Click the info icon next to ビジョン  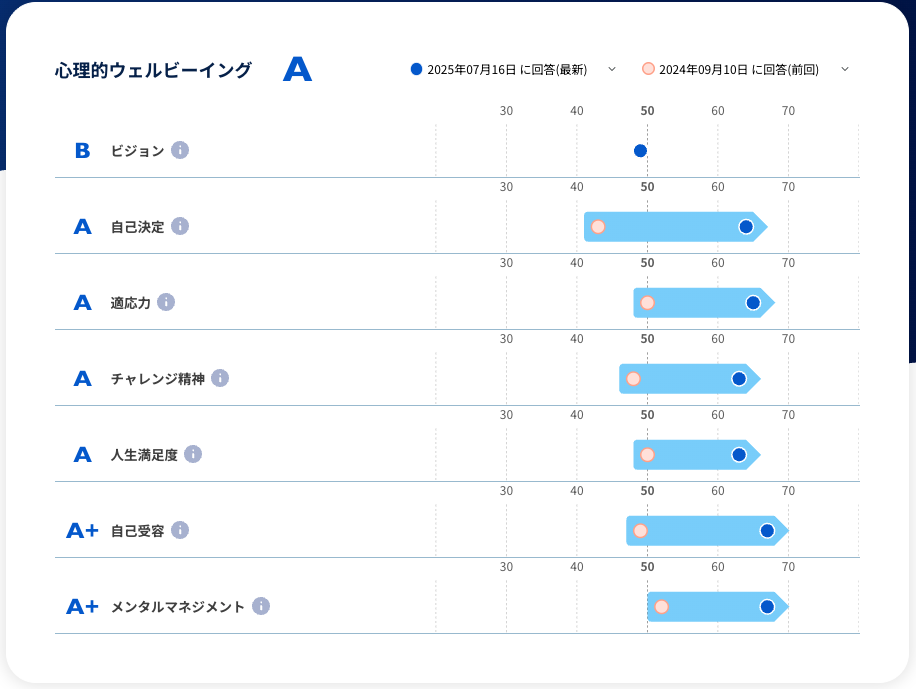coord(180,150)
